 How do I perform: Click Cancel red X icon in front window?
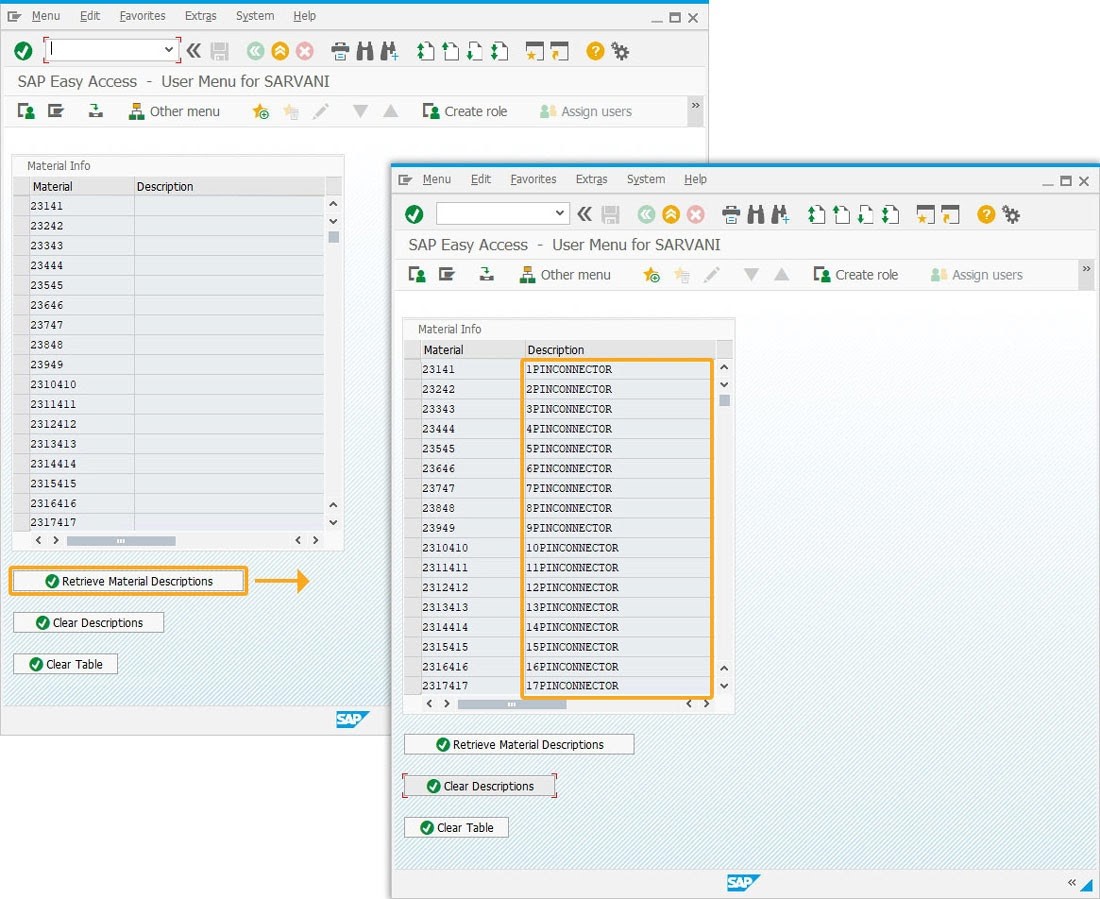point(695,214)
